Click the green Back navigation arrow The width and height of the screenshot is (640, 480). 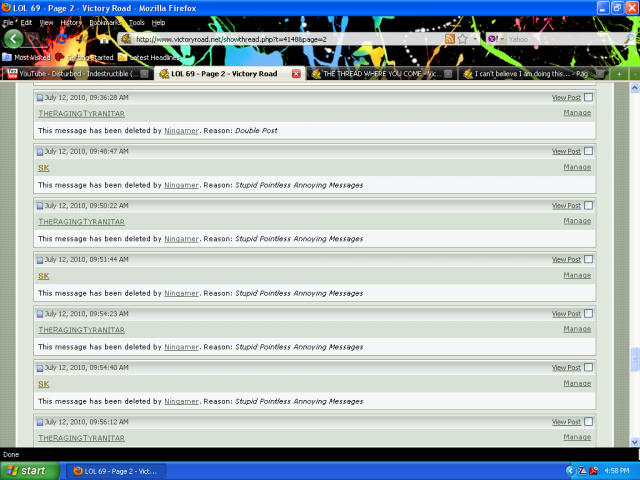coord(13,38)
